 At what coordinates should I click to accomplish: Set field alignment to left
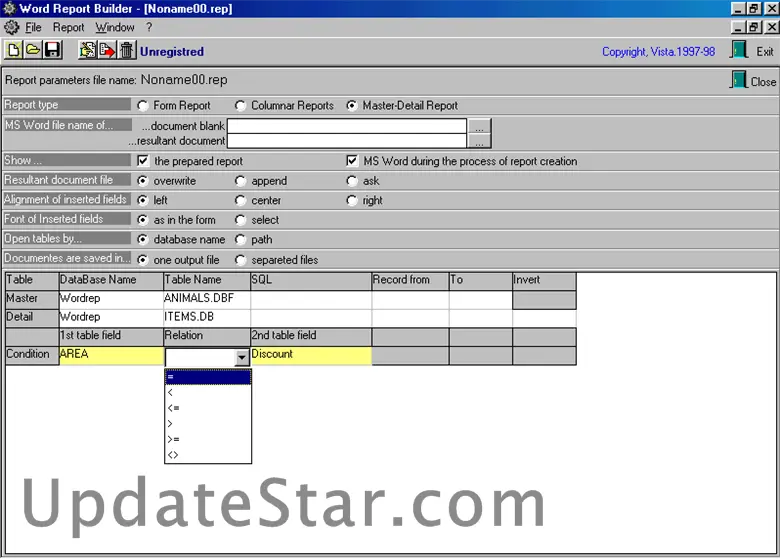click(143, 200)
